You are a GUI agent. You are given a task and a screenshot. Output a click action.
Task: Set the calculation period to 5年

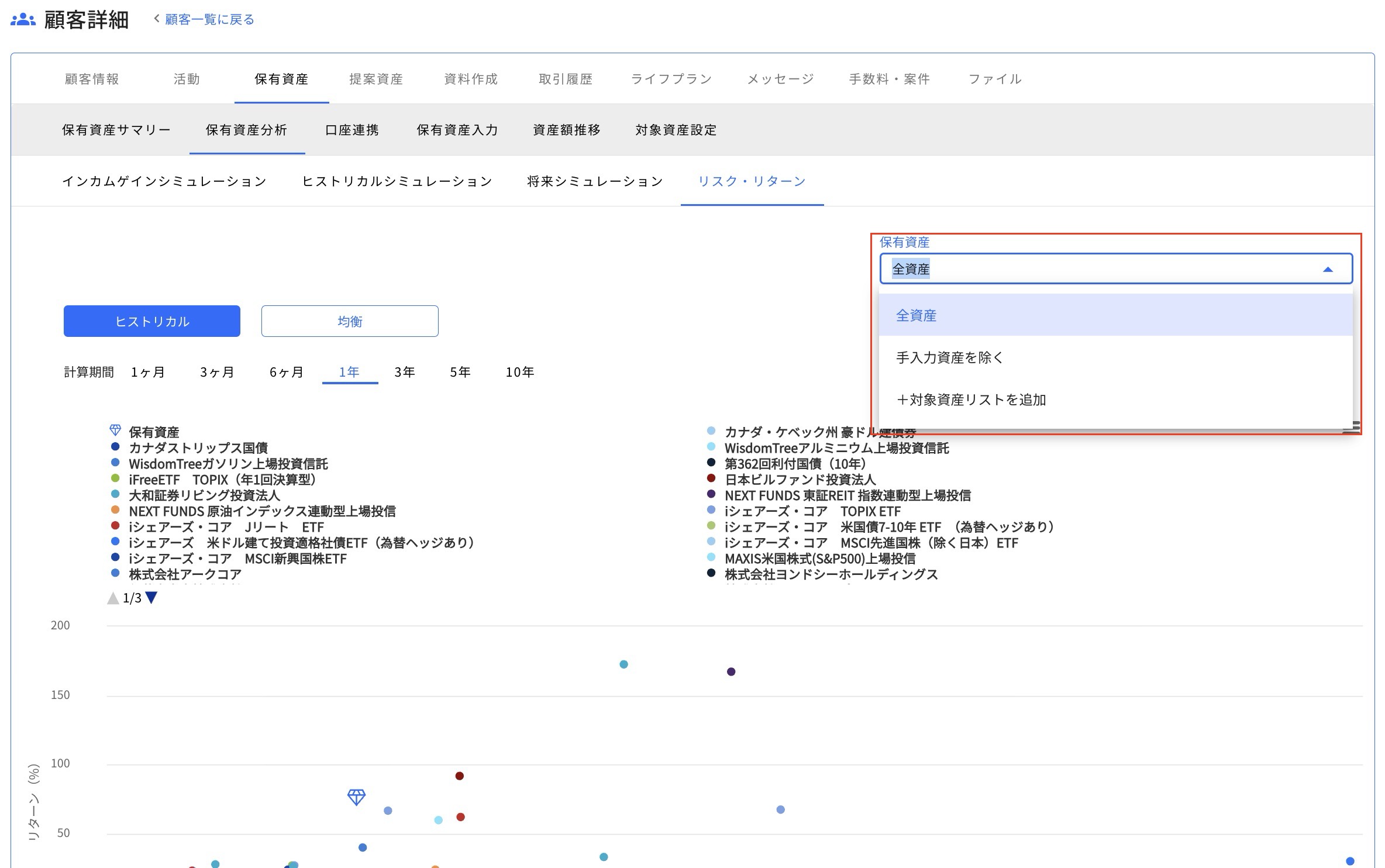[x=460, y=372]
